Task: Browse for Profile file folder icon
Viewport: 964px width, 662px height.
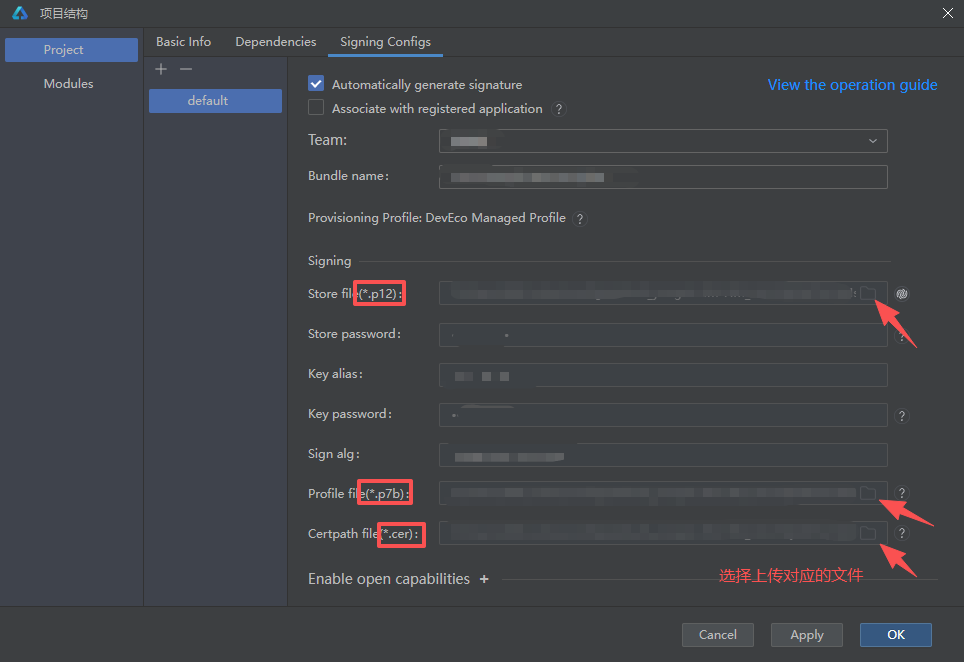Action: 867,493
